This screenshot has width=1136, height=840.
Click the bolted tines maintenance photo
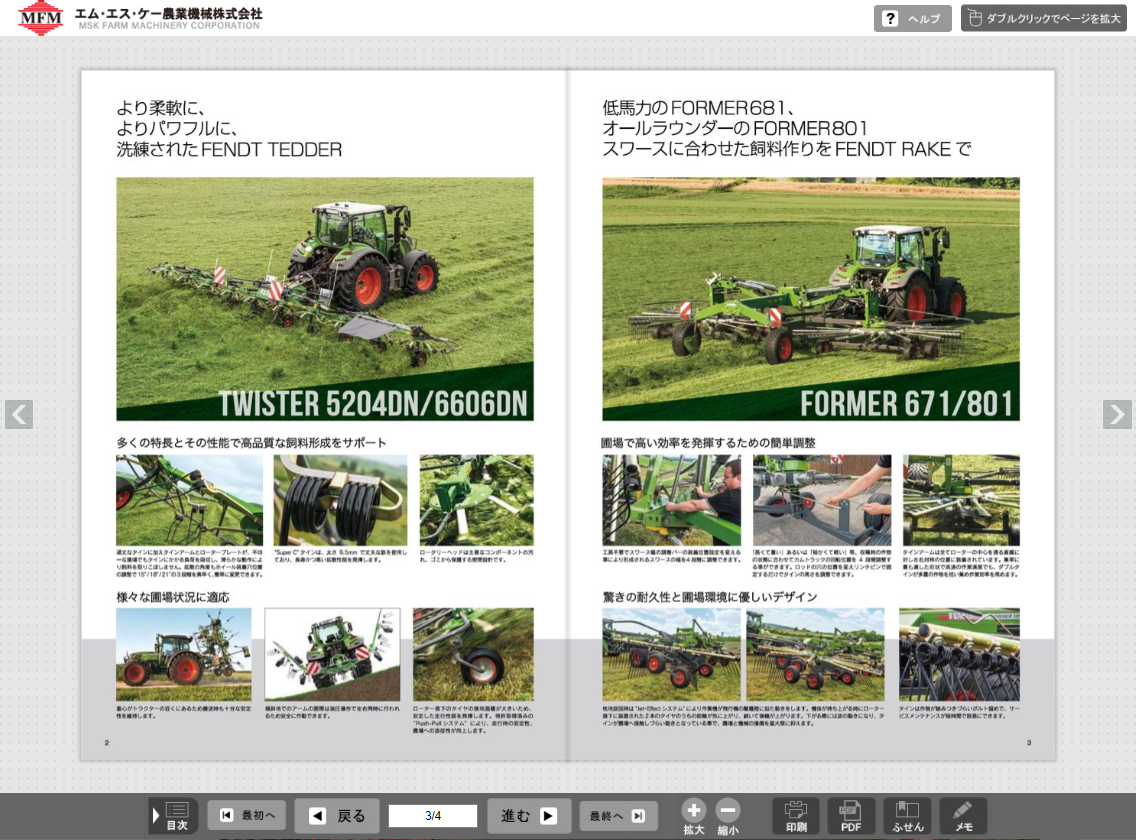point(959,654)
